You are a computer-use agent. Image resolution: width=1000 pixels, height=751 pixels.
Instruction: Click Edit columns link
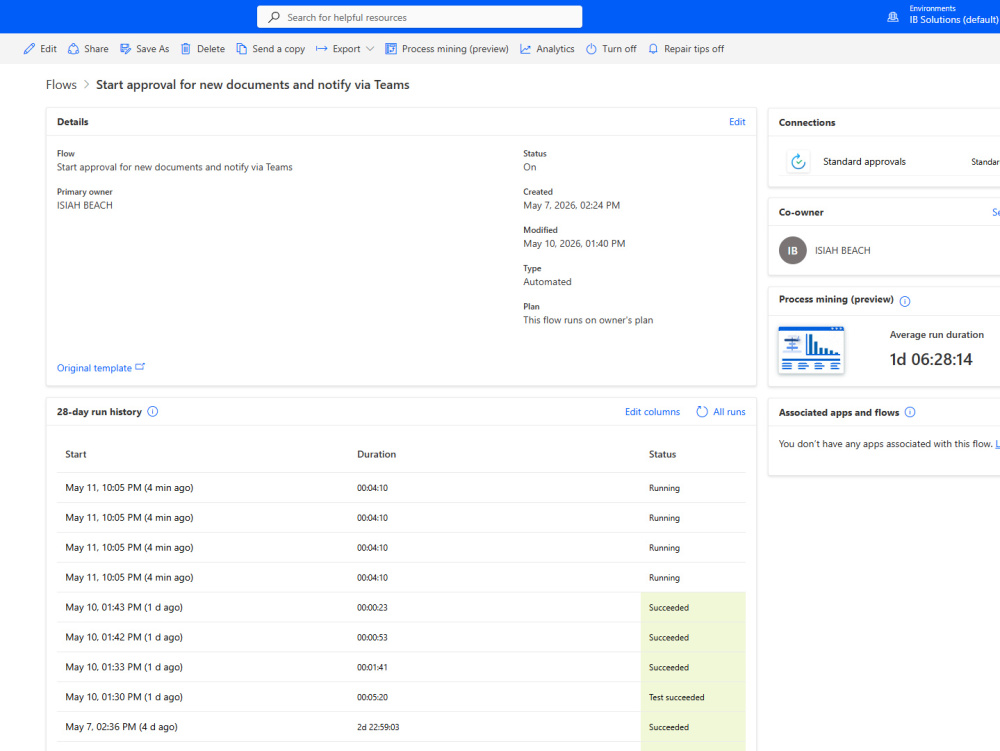coord(652,412)
